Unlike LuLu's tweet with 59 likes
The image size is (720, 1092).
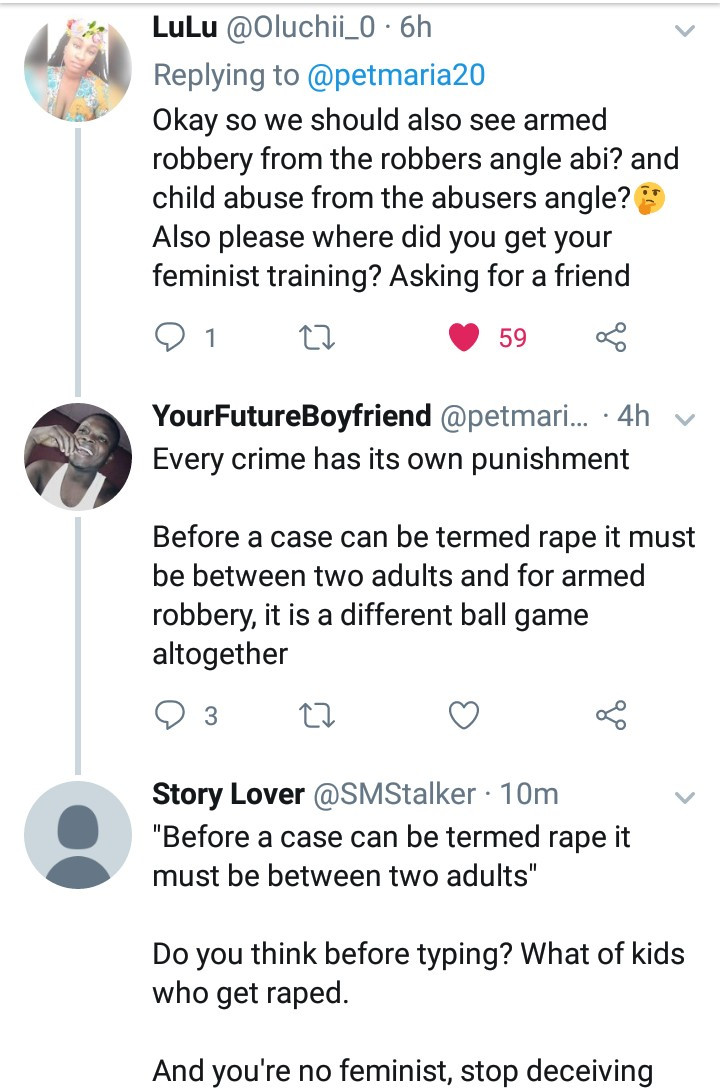point(464,339)
